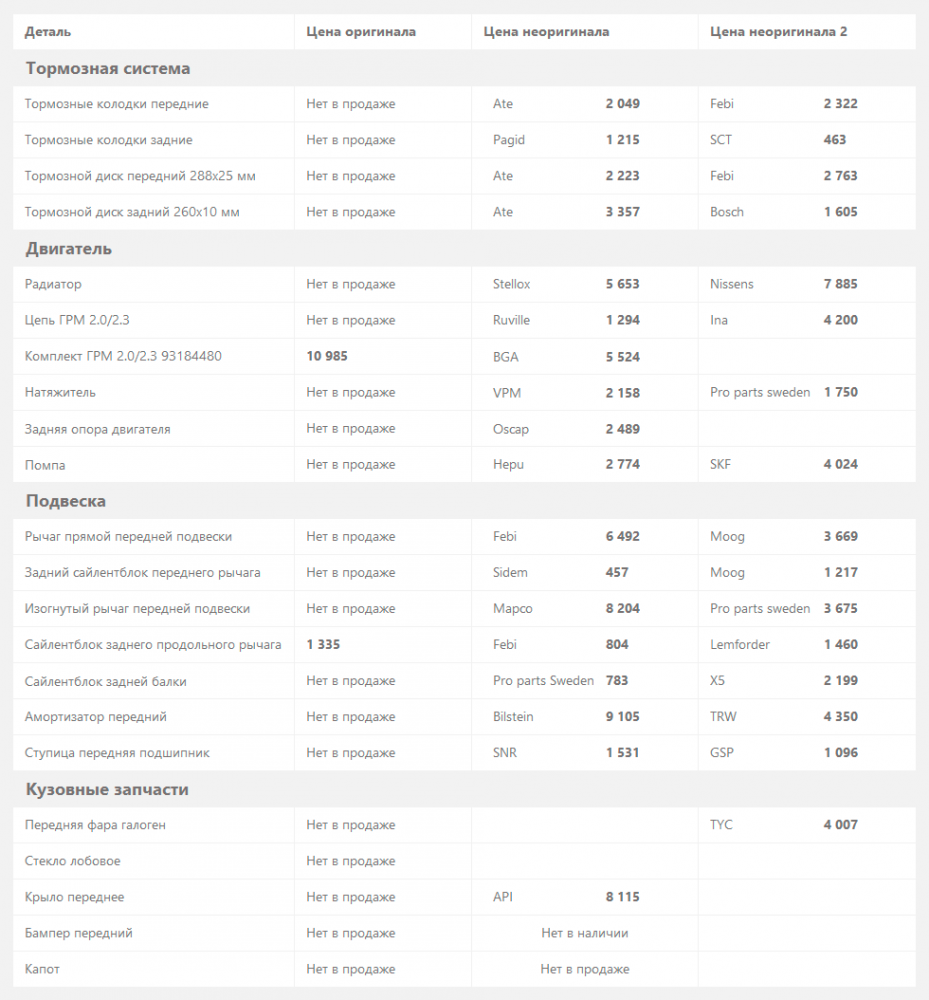
Task: Select the "Цена неоригинала 2" column header
Action: (x=778, y=32)
